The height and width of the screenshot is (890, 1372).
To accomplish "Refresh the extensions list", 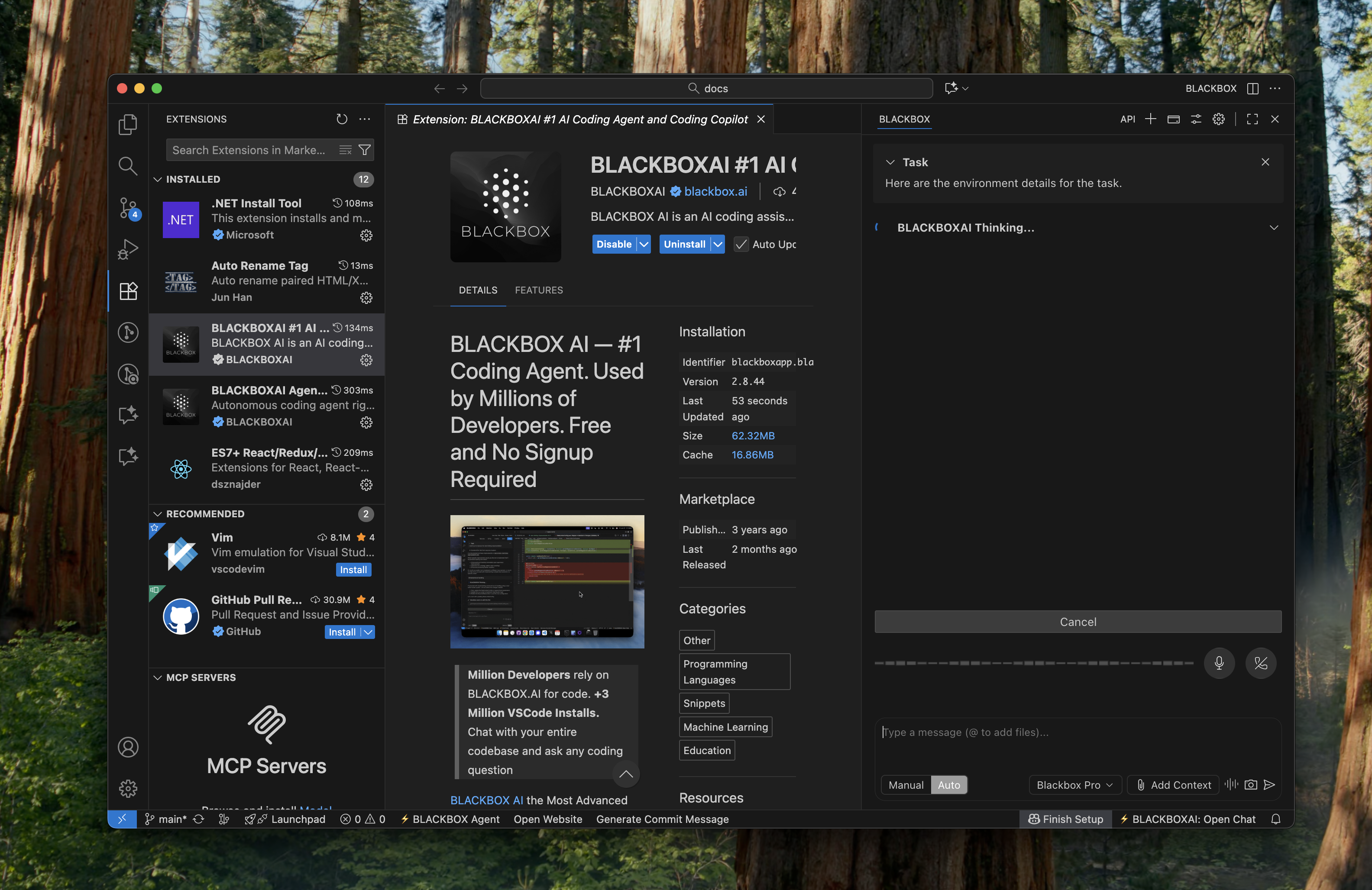I will (x=342, y=119).
